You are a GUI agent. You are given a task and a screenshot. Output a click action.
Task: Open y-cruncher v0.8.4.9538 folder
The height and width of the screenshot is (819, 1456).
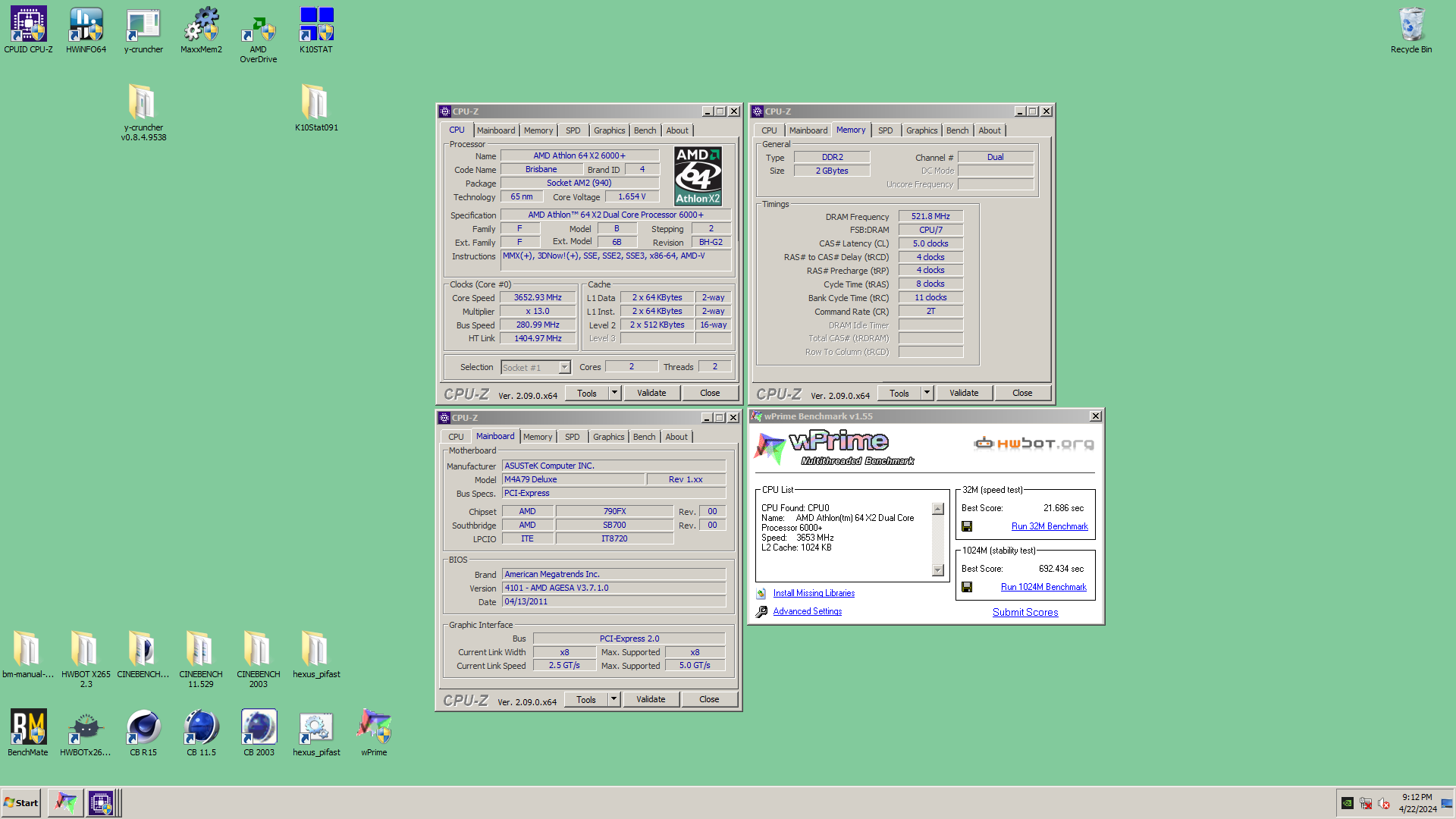point(143,112)
